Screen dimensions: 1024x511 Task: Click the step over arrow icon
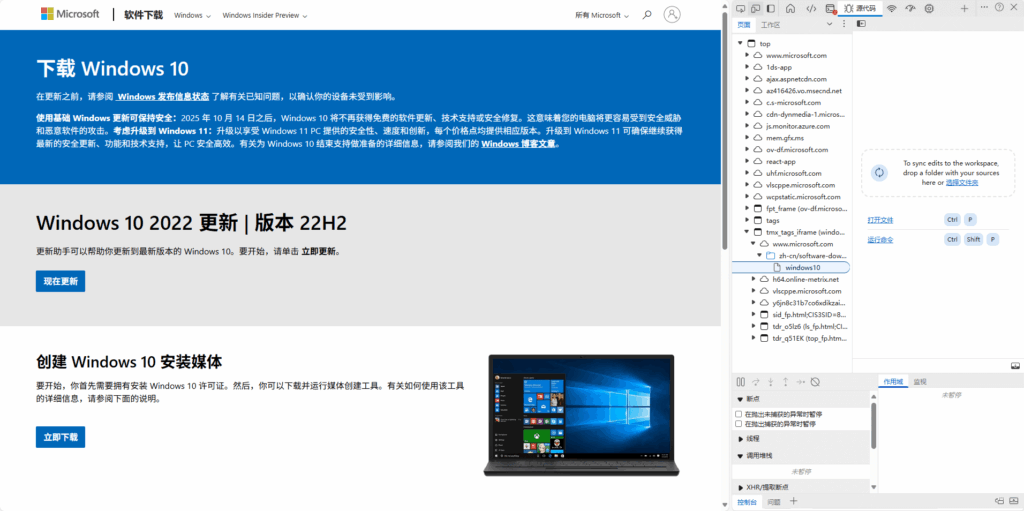coord(756,382)
